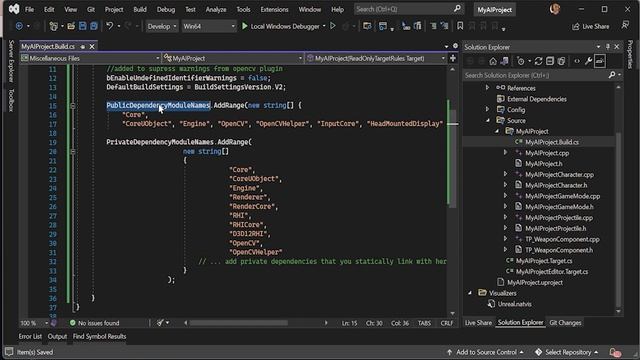Click the Open File folder icon
Screen dimensions: 640x360
click(71, 26)
